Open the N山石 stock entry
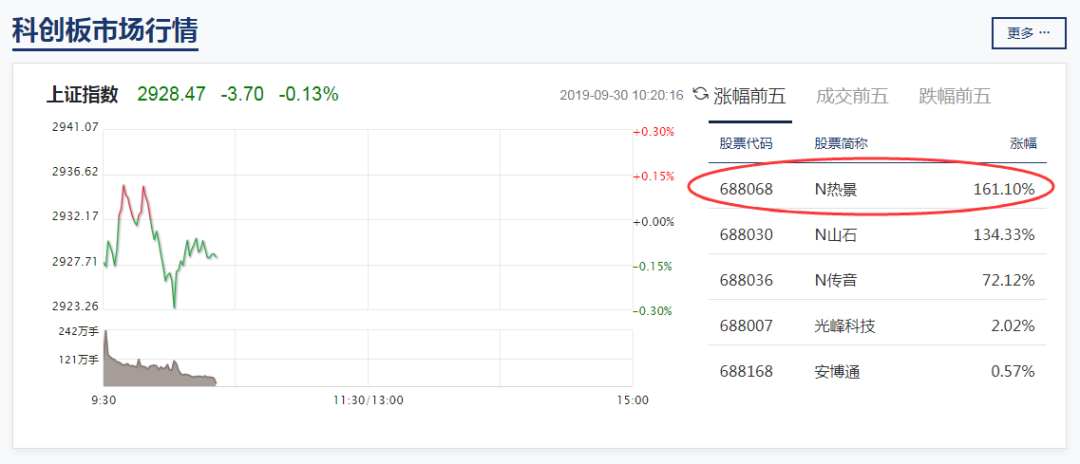 [836, 234]
